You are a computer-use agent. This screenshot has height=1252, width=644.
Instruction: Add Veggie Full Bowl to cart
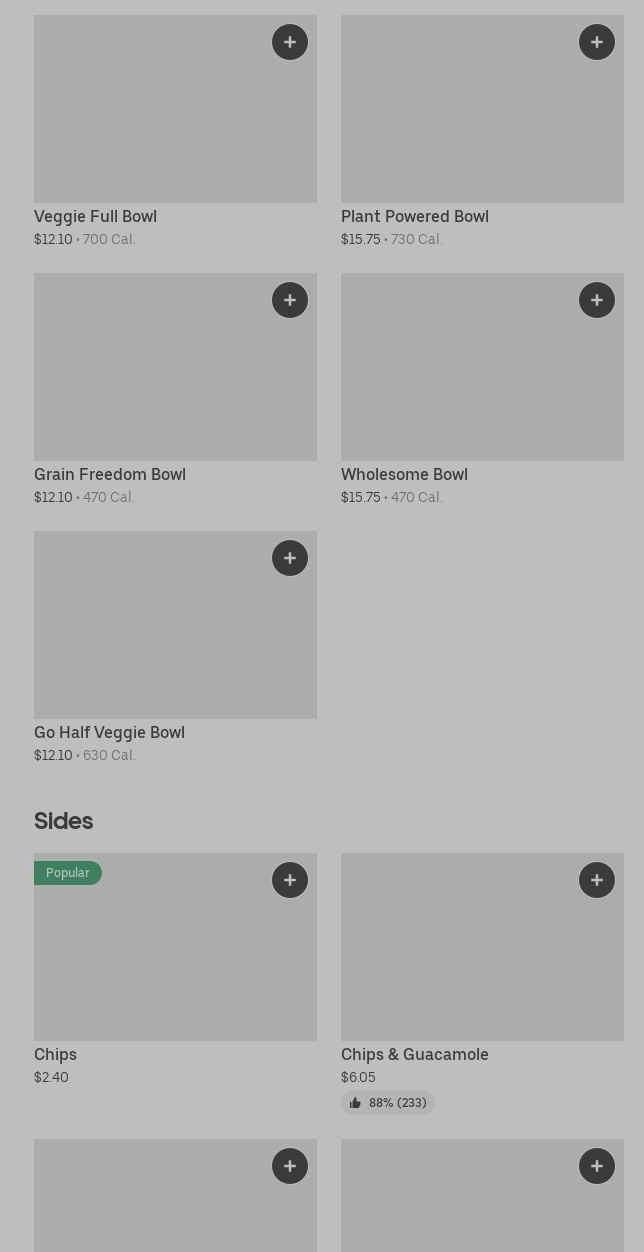click(x=290, y=42)
